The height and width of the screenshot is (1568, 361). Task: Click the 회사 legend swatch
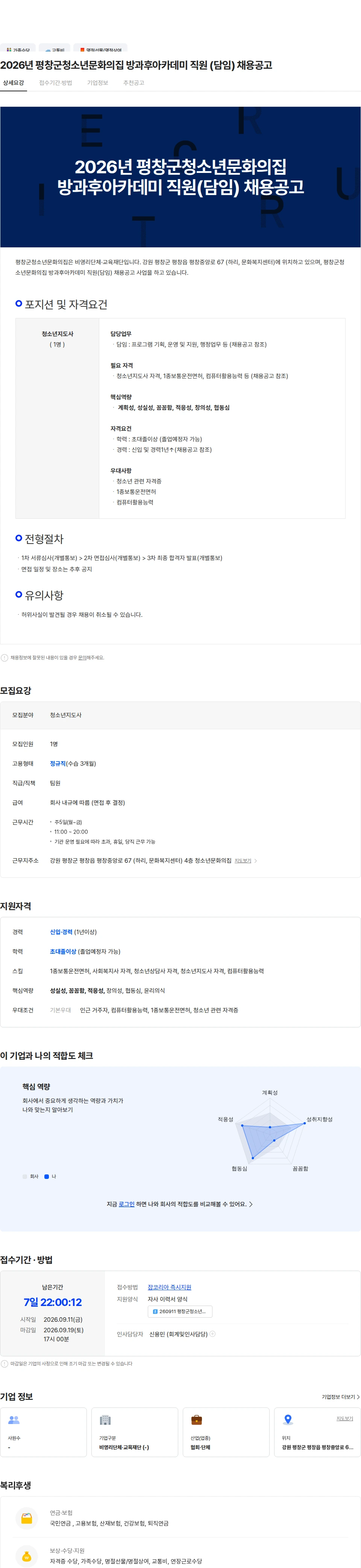coord(25,1177)
